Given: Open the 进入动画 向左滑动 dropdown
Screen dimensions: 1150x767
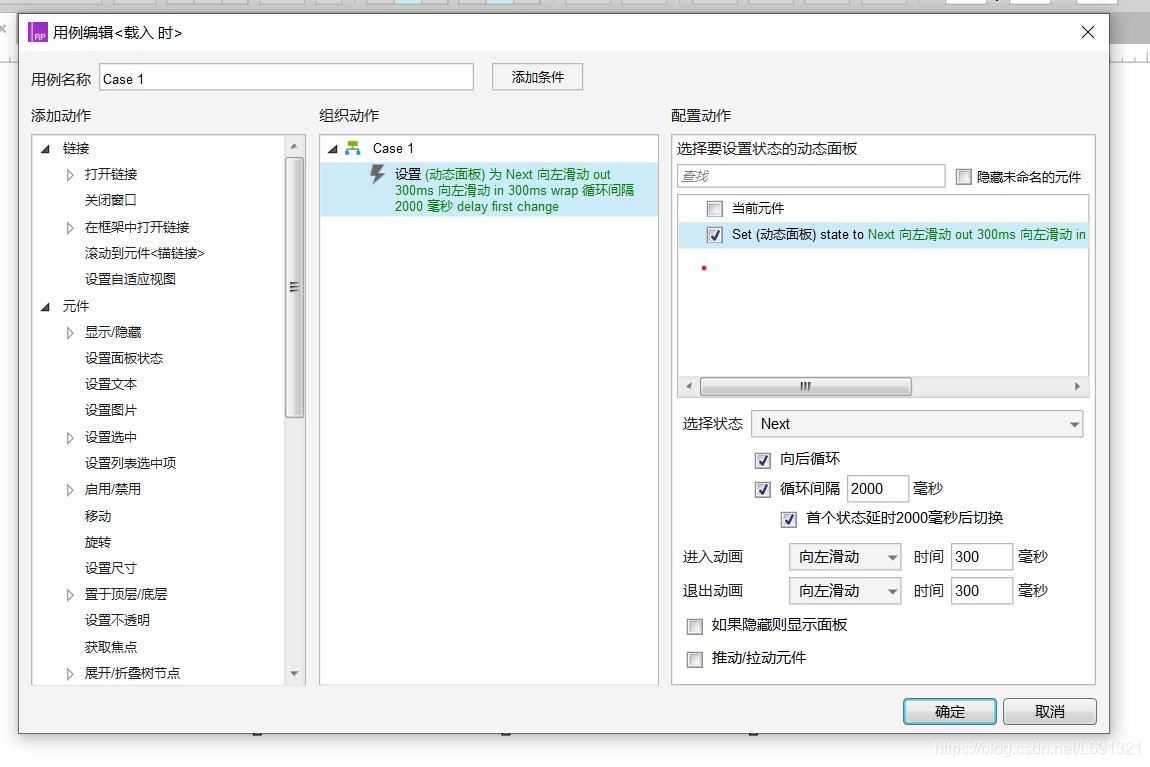Looking at the screenshot, I should coord(845,557).
